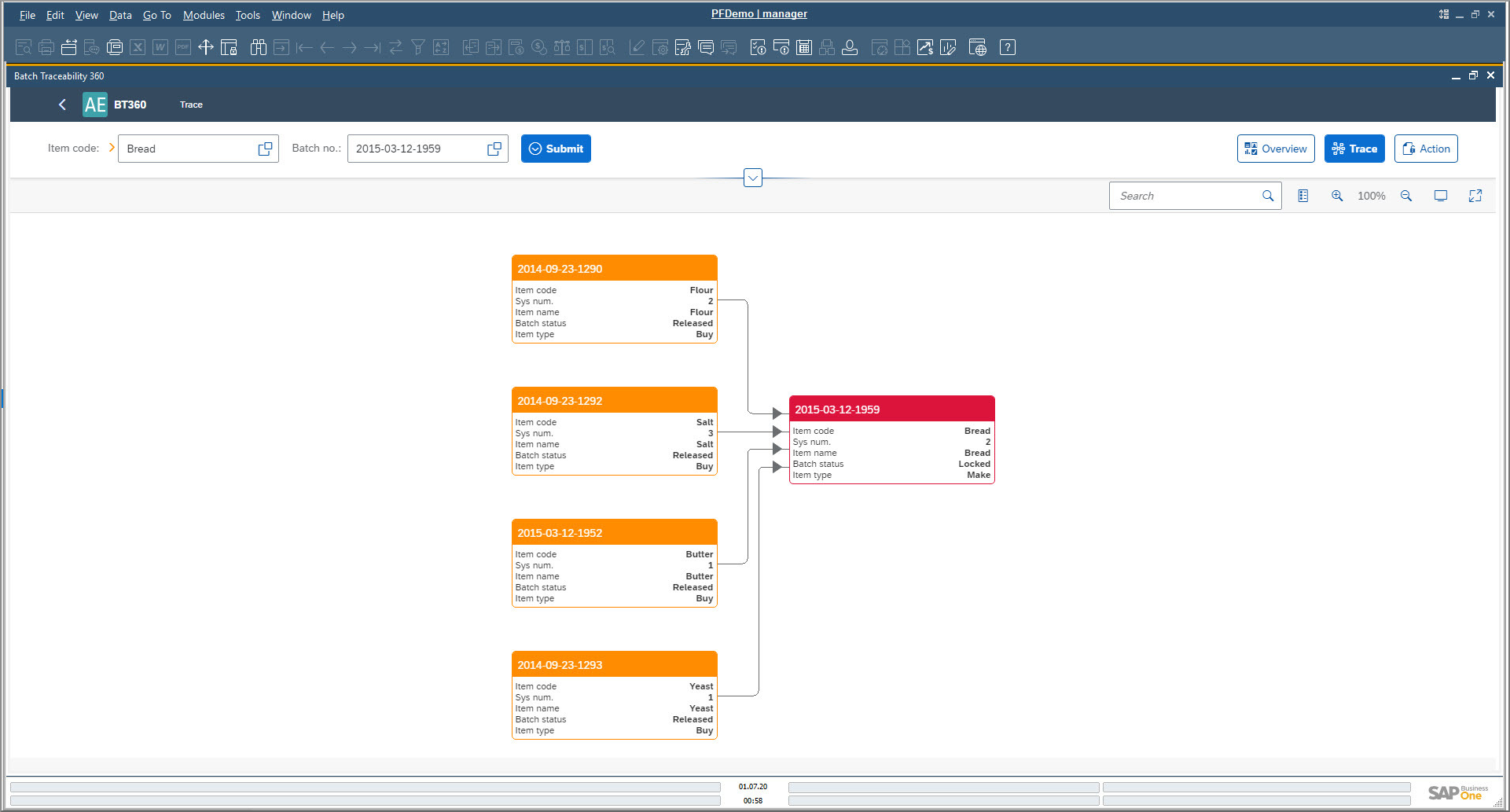The width and height of the screenshot is (1510, 812).
Task: Click the chart with dollar trend icon
Action: click(925, 47)
